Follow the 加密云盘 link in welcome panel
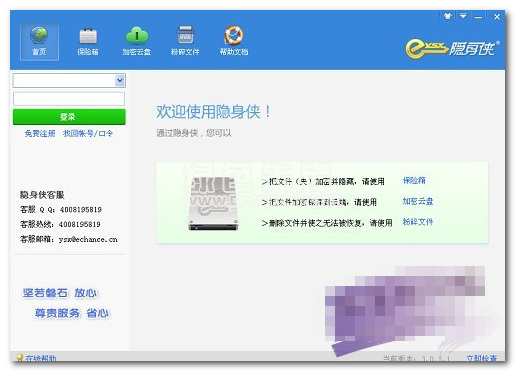The height and width of the screenshot is (372, 516). coord(418,201)
